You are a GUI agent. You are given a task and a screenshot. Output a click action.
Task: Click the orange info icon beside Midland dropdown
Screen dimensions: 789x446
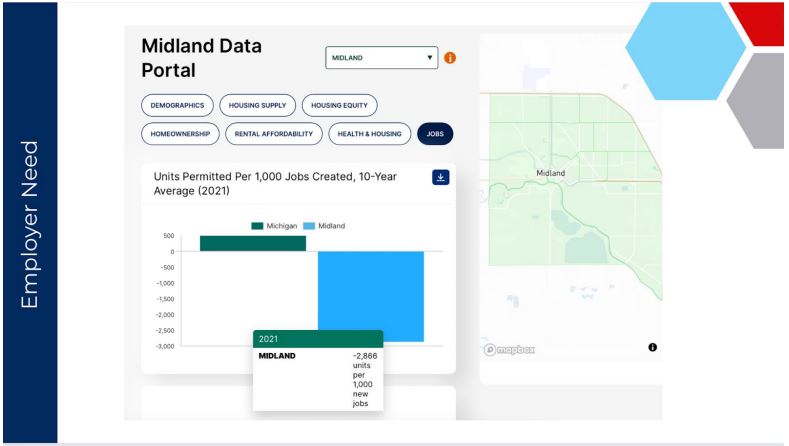449,58
